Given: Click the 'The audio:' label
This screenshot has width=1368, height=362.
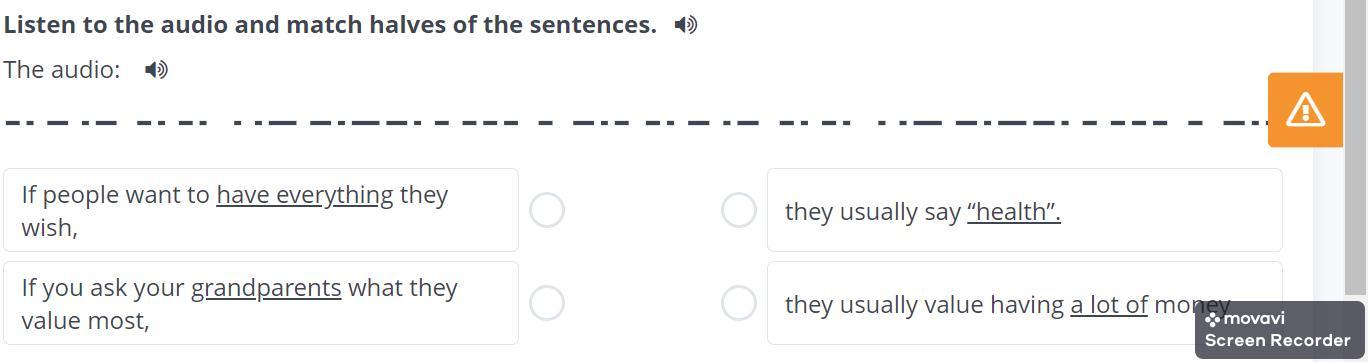Looking at the screenshot, I should pos(62,70).
